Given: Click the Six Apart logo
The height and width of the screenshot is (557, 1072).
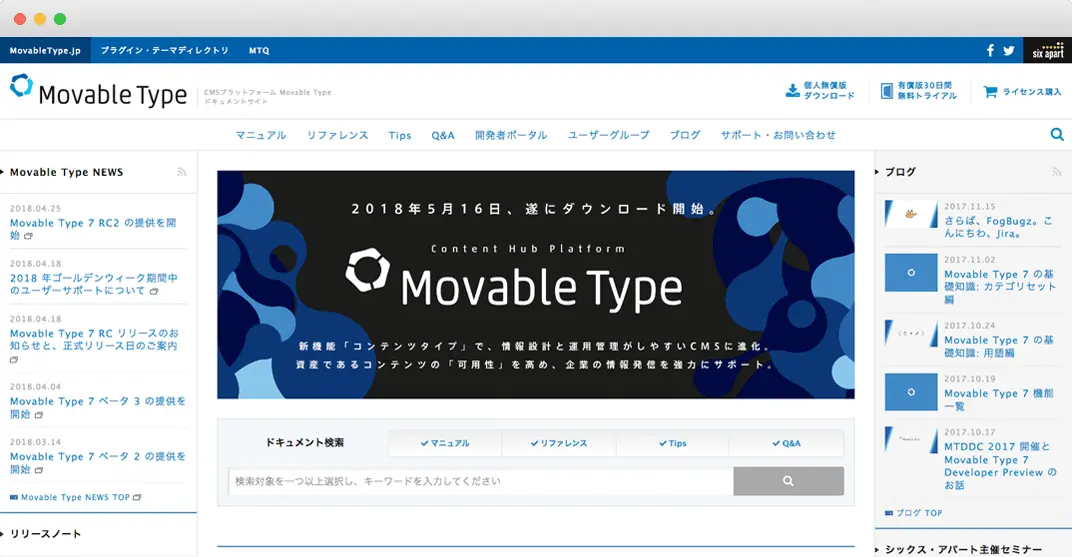Looking at the screenshot, I should [1047, 50].
